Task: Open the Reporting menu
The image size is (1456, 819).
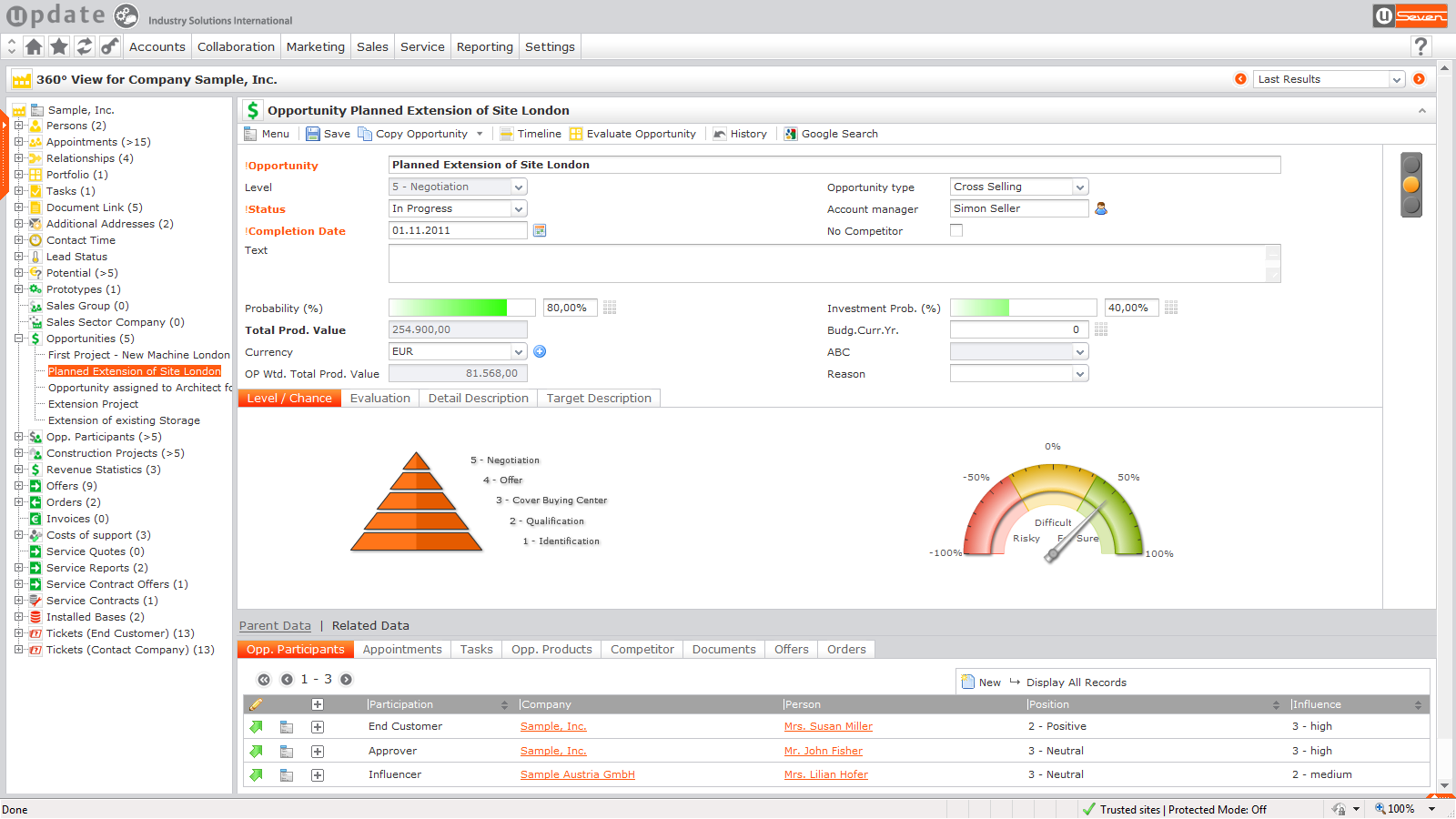Action: 485,46
